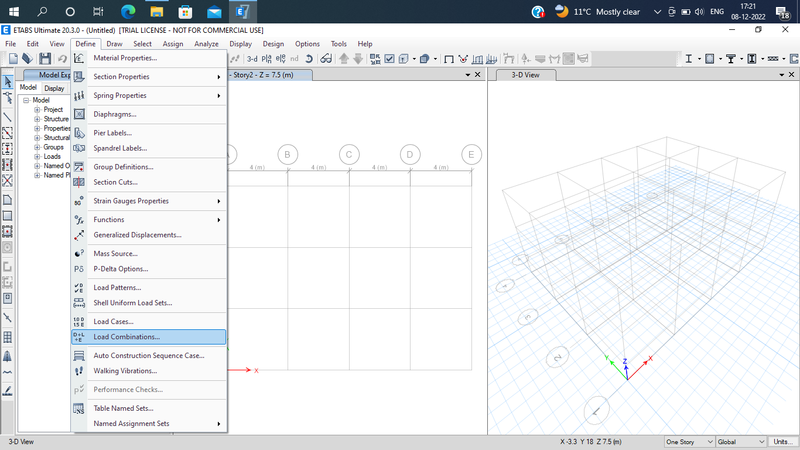This screenshot has width=800, height=450.
Task: Click the Functions fx menu icon
Action: pos(79,219)
